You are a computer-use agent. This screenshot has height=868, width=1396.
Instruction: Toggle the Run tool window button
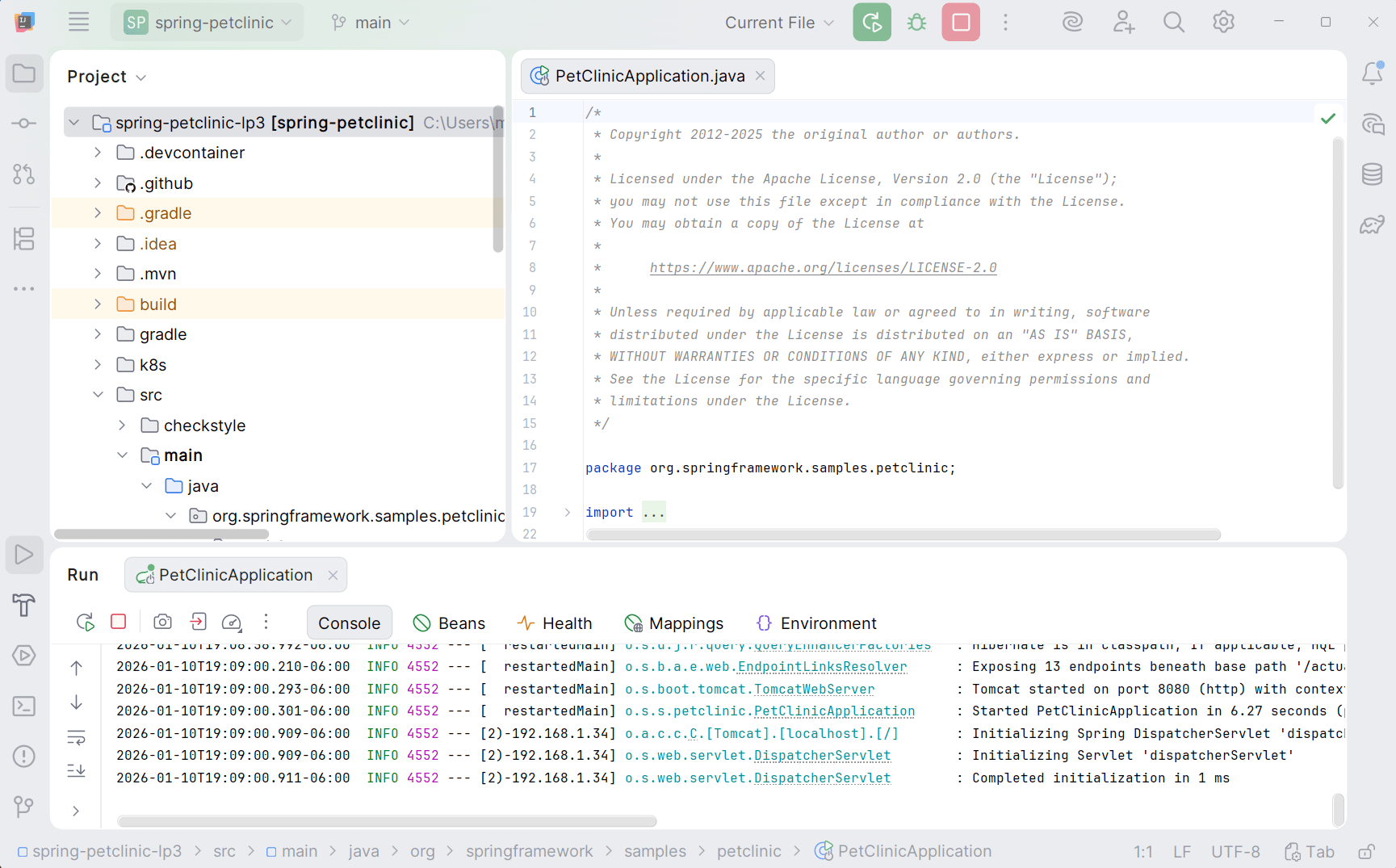(x=24, y=555)
